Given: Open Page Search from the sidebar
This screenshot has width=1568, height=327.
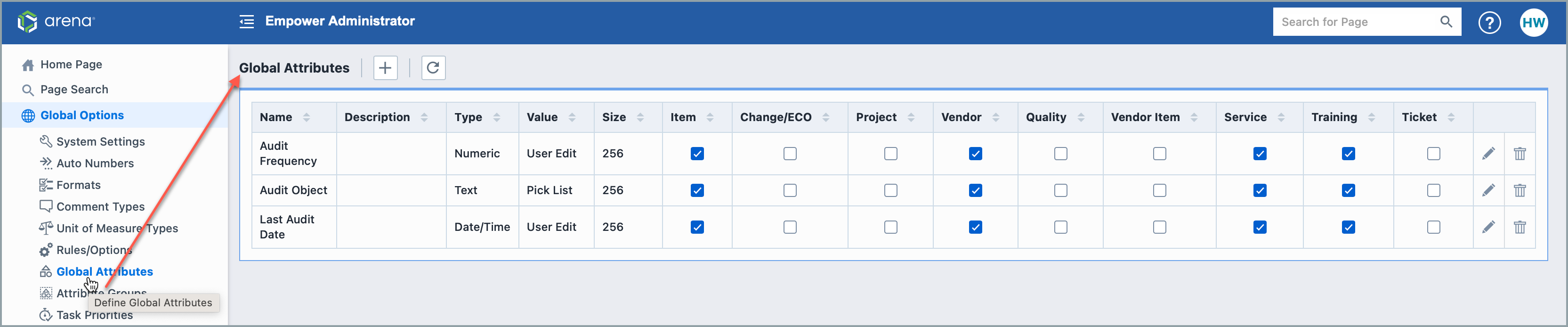Looking at the screenshot, I should click(x=74, y=90).
